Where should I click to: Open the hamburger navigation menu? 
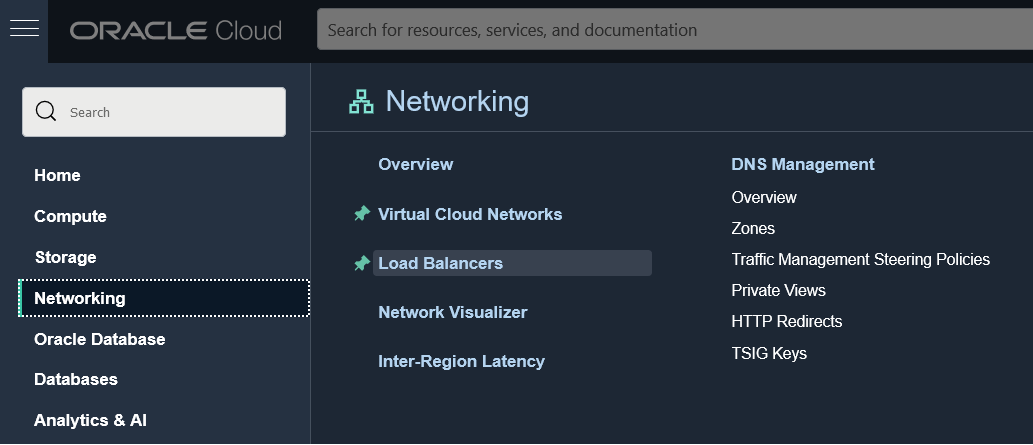(x=24, y=29)
